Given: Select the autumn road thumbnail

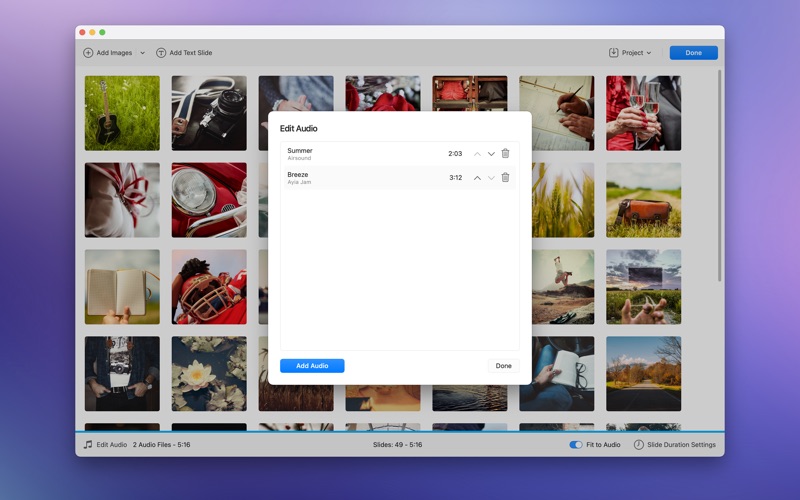Looking at the screenshot, I should [643, 373].
